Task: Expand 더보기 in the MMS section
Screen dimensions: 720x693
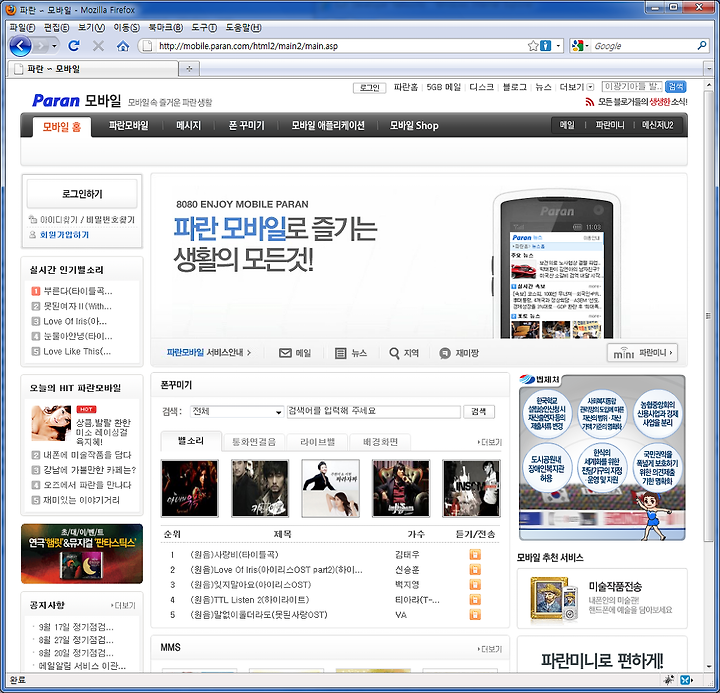Action: pos(489,649)
